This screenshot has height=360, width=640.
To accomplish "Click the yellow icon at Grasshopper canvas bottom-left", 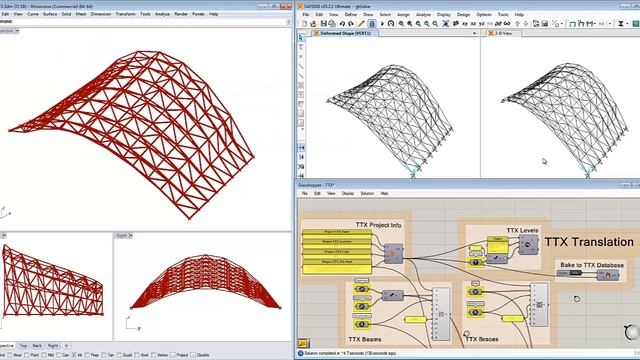I will 303,343.
